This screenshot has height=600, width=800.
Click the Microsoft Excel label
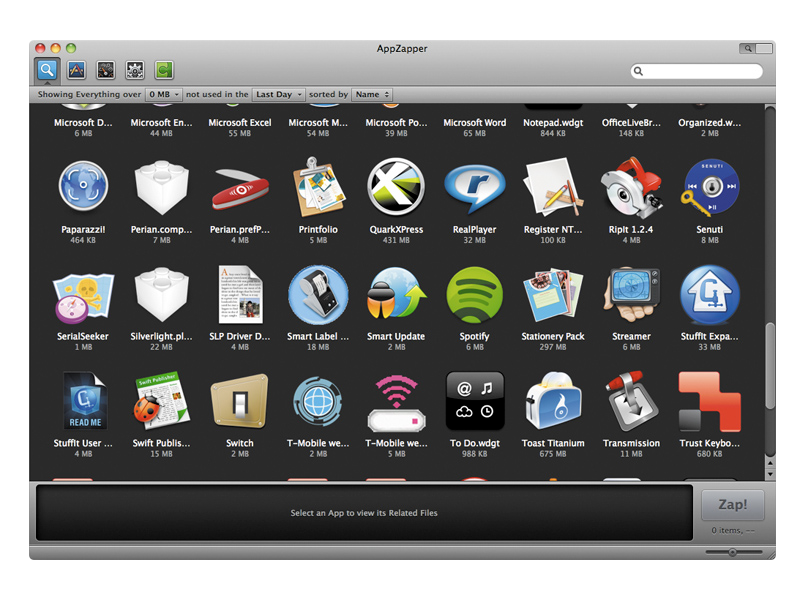point(240,123)
